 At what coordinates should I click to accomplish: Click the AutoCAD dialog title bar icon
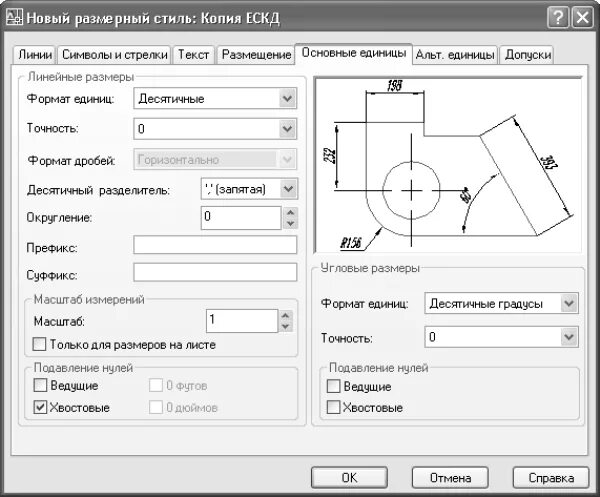[15, 18]
